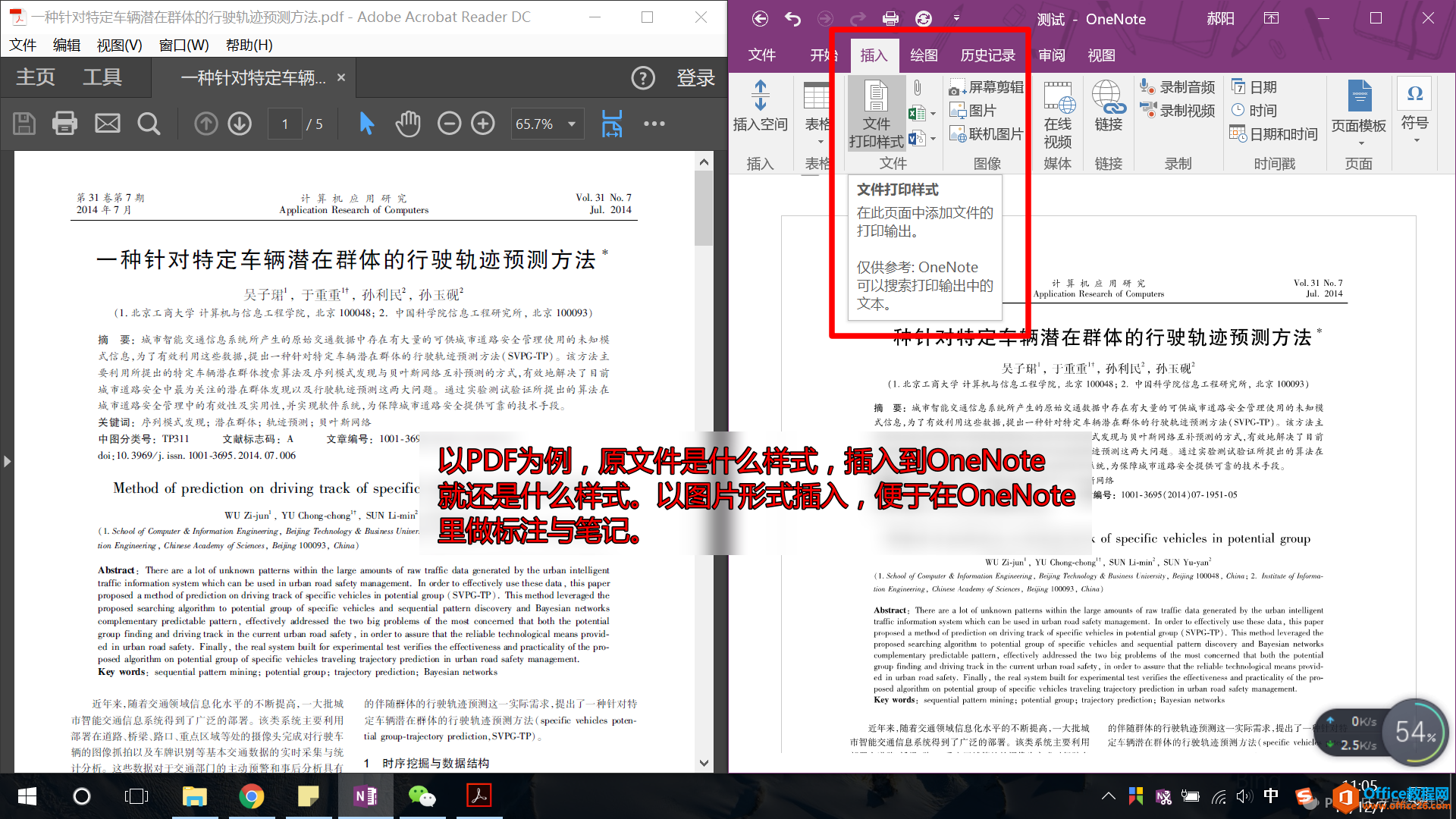Select the arrow selection tool in Acrobat
1456x819 pixels.
click(366, 123)
